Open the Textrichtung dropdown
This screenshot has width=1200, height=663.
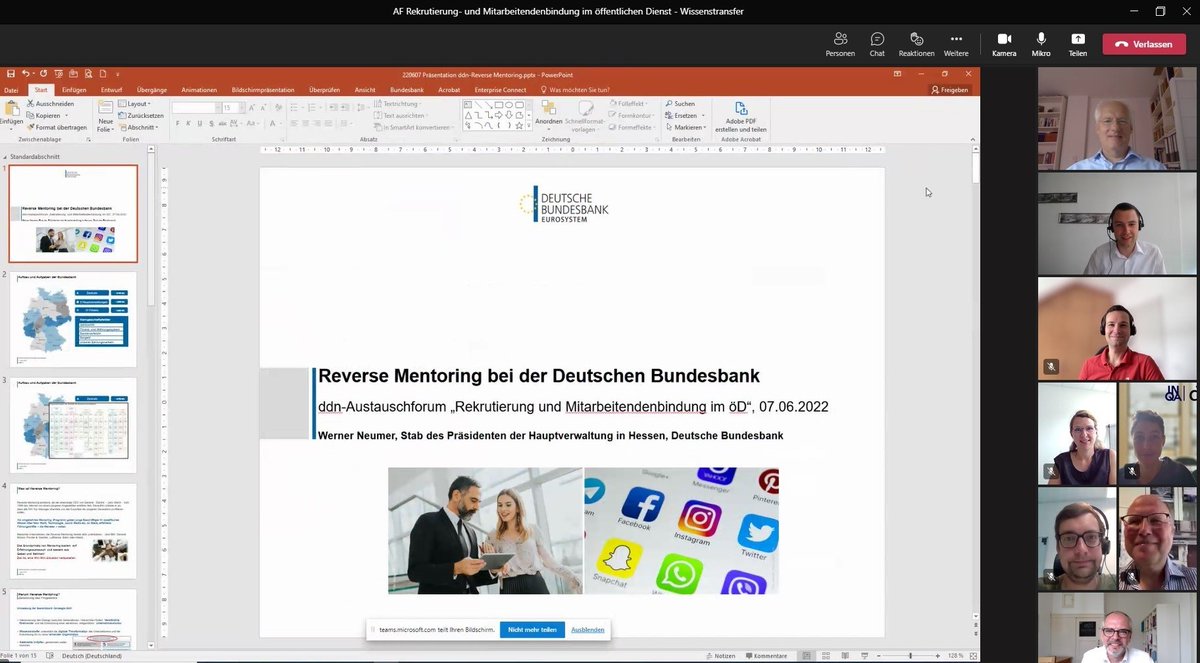[x=400, y=104]
